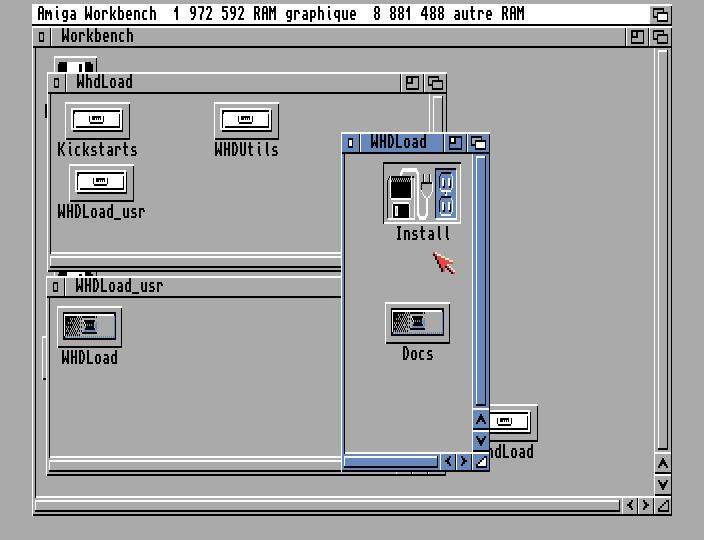Click the WhdLoad window title bar
The height and width of the screenshot is (540, 704).
pyautogui.click(x=233, y=83)
